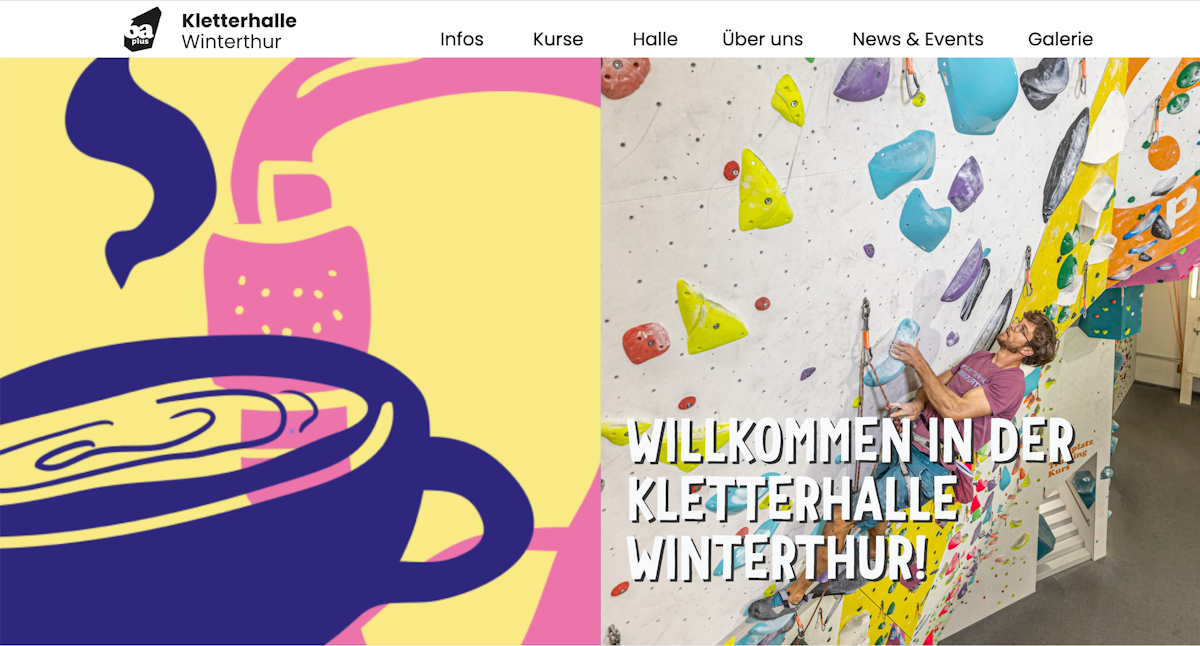Click the yellow triangular hold with holes
This screenshot has width=1200, height=646.
click(763, 190)
